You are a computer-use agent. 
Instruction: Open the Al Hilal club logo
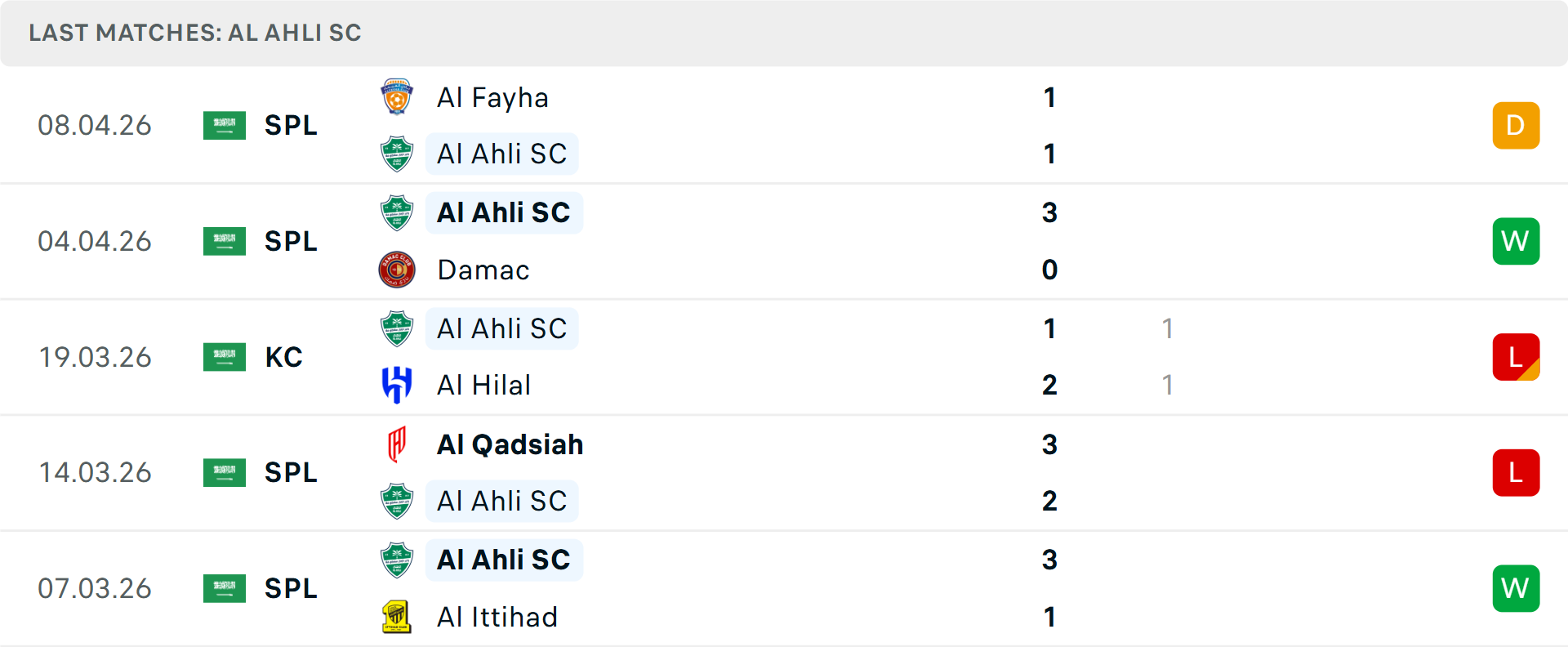[x=398, y=385]
